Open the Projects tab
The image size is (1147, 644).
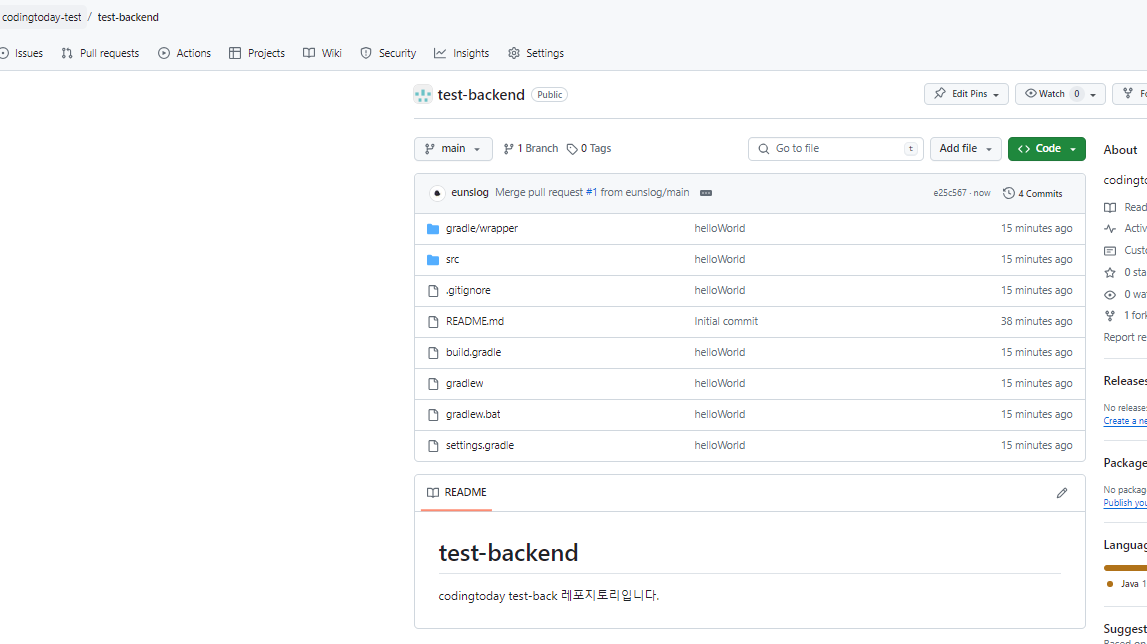257,53
